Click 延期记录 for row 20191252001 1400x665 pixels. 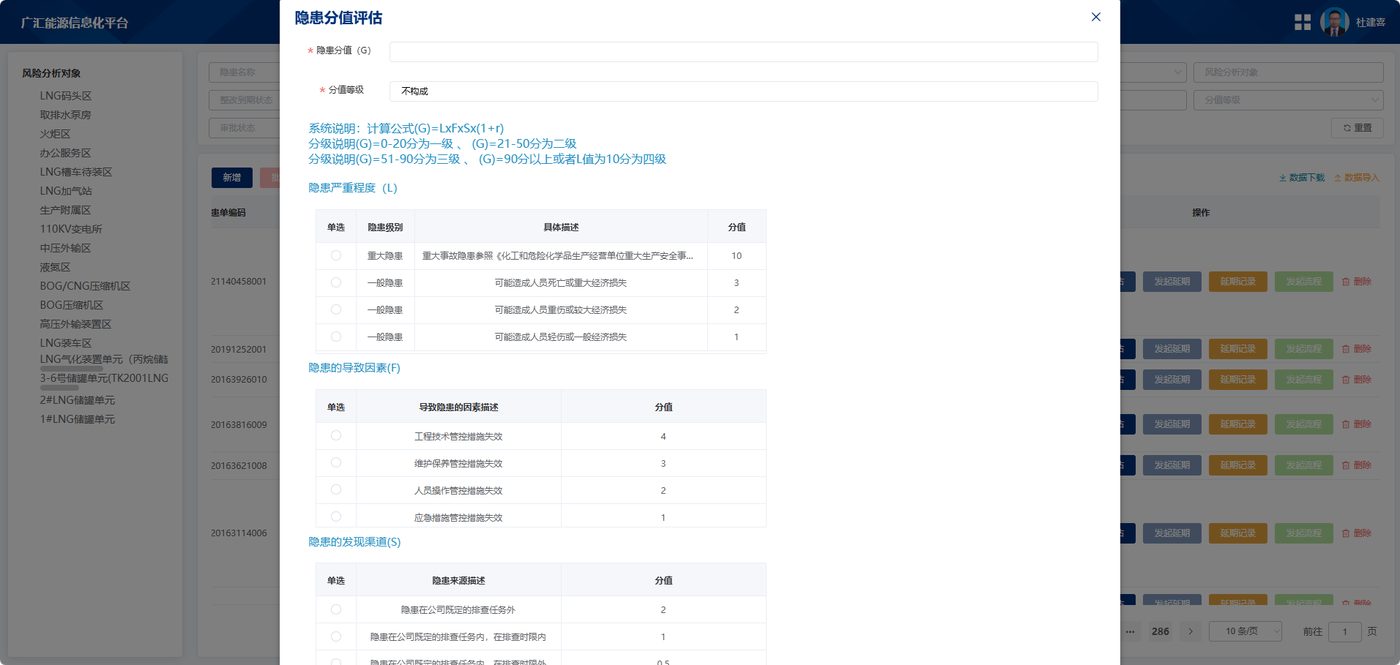coord(1238,349)
